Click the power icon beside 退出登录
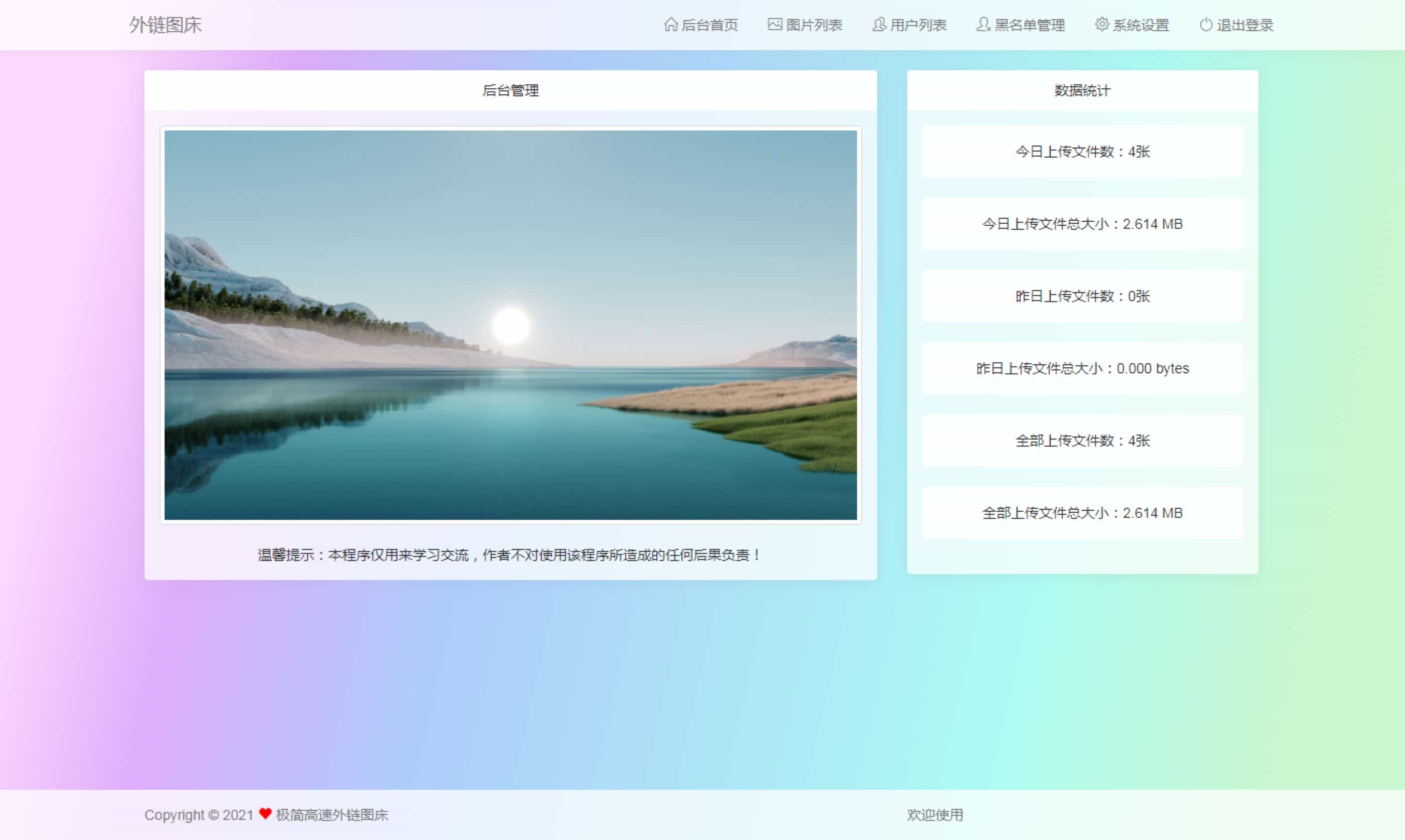Screen dimensions: 1405x840 click(1205, 25)
